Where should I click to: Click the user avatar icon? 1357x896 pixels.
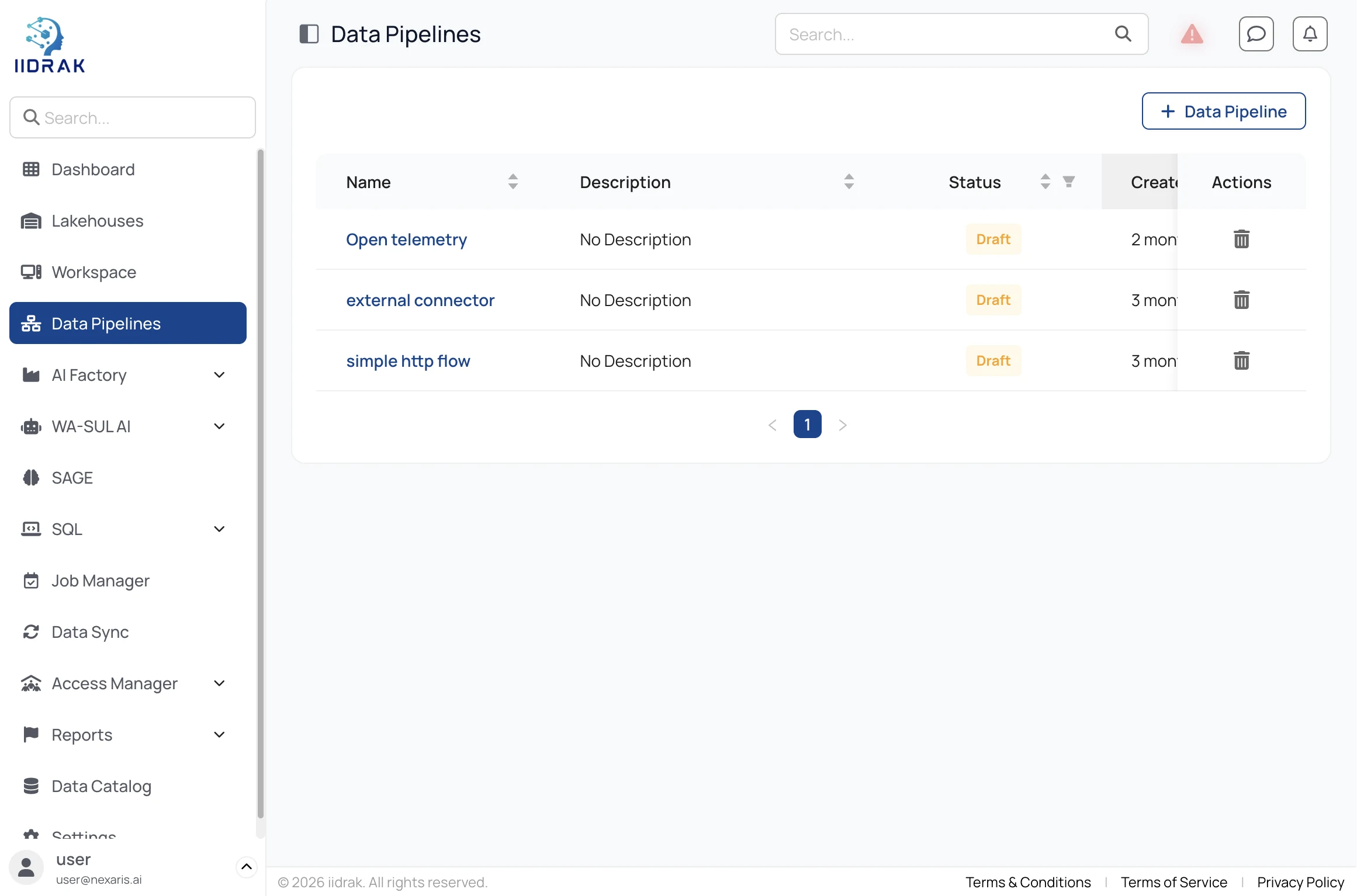[26, 867]
